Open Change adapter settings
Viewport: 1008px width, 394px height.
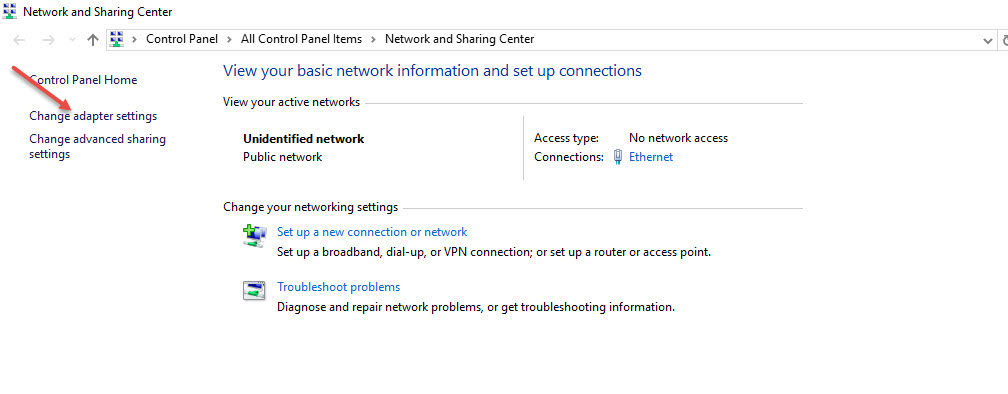tap(93, 116)
